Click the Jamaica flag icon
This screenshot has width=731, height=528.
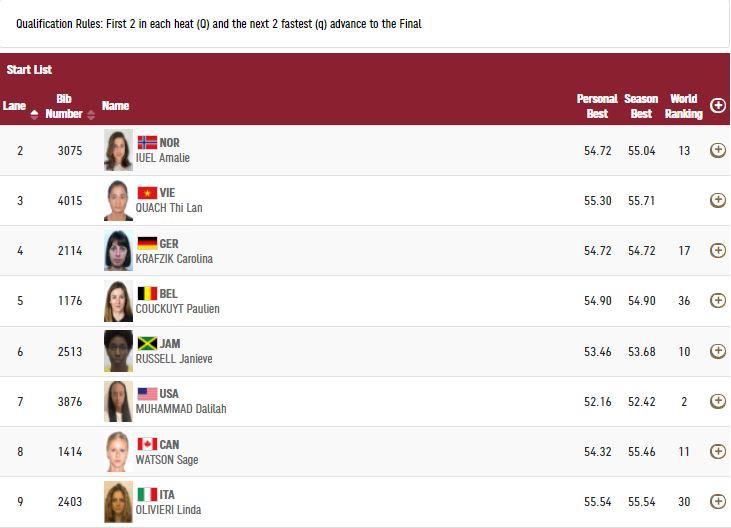[x=147, y=343]
